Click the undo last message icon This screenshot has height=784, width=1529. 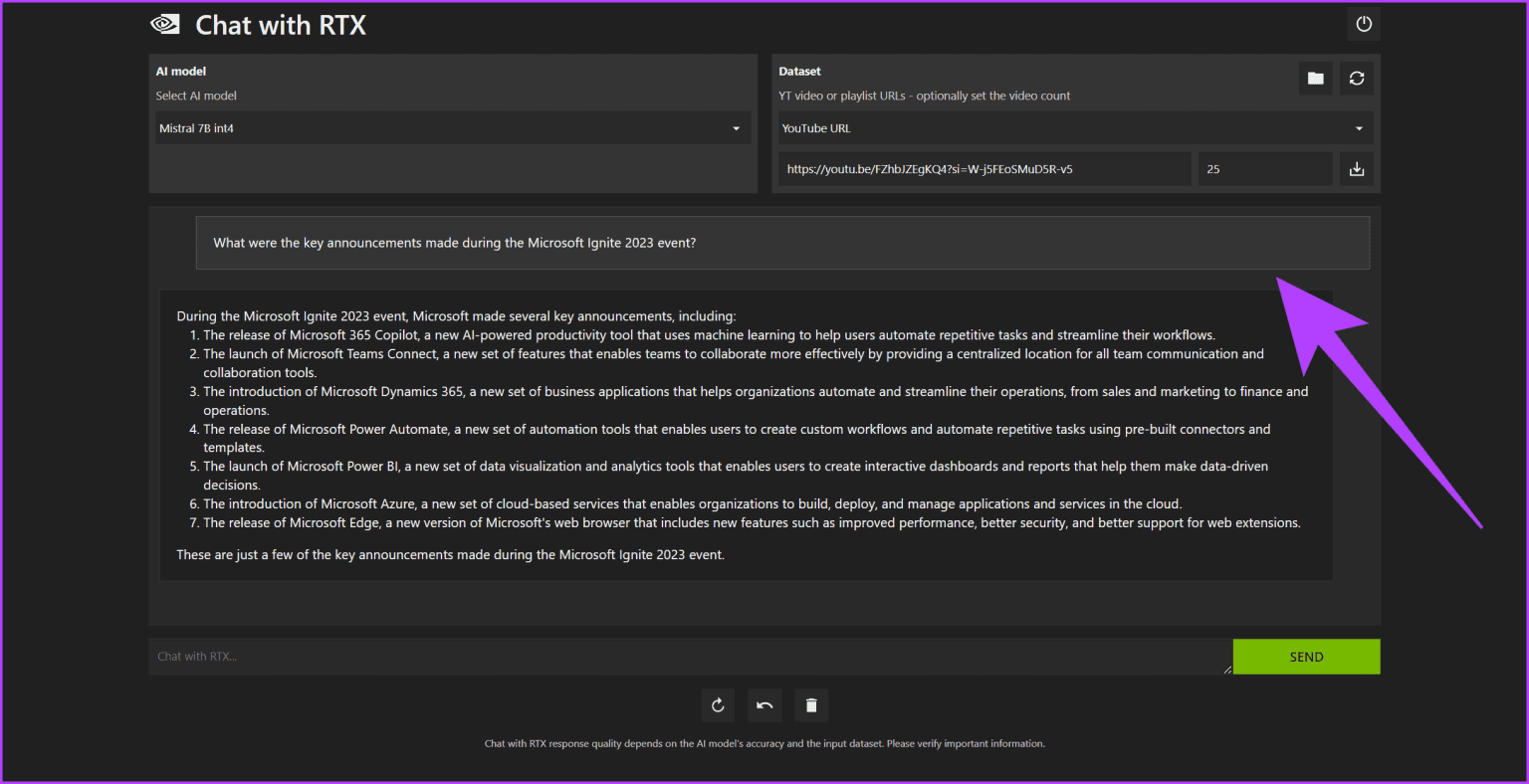point(764,705)
